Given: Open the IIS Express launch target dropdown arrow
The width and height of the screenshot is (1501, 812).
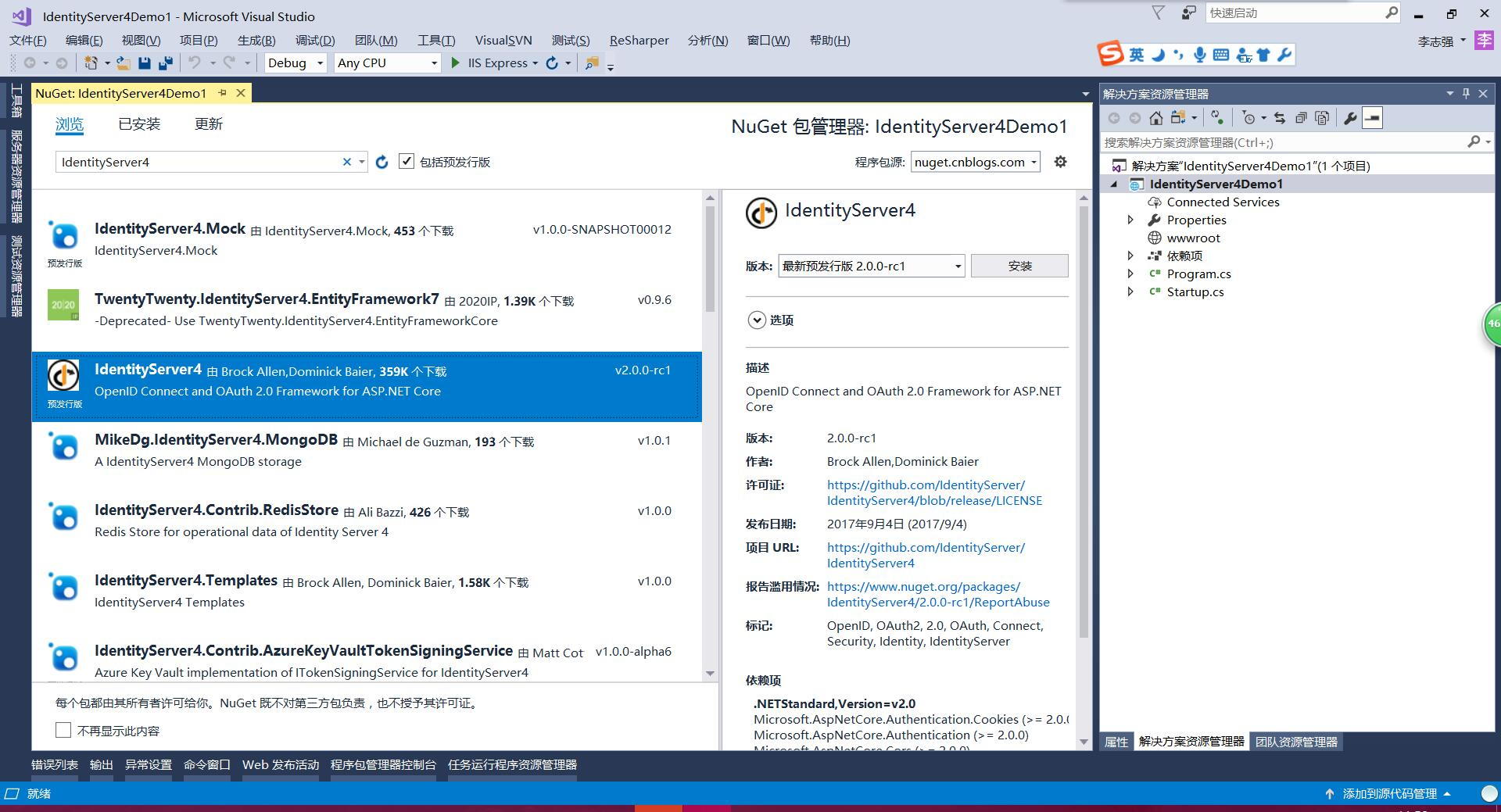Looking at the screenshot, I should 535,63.
